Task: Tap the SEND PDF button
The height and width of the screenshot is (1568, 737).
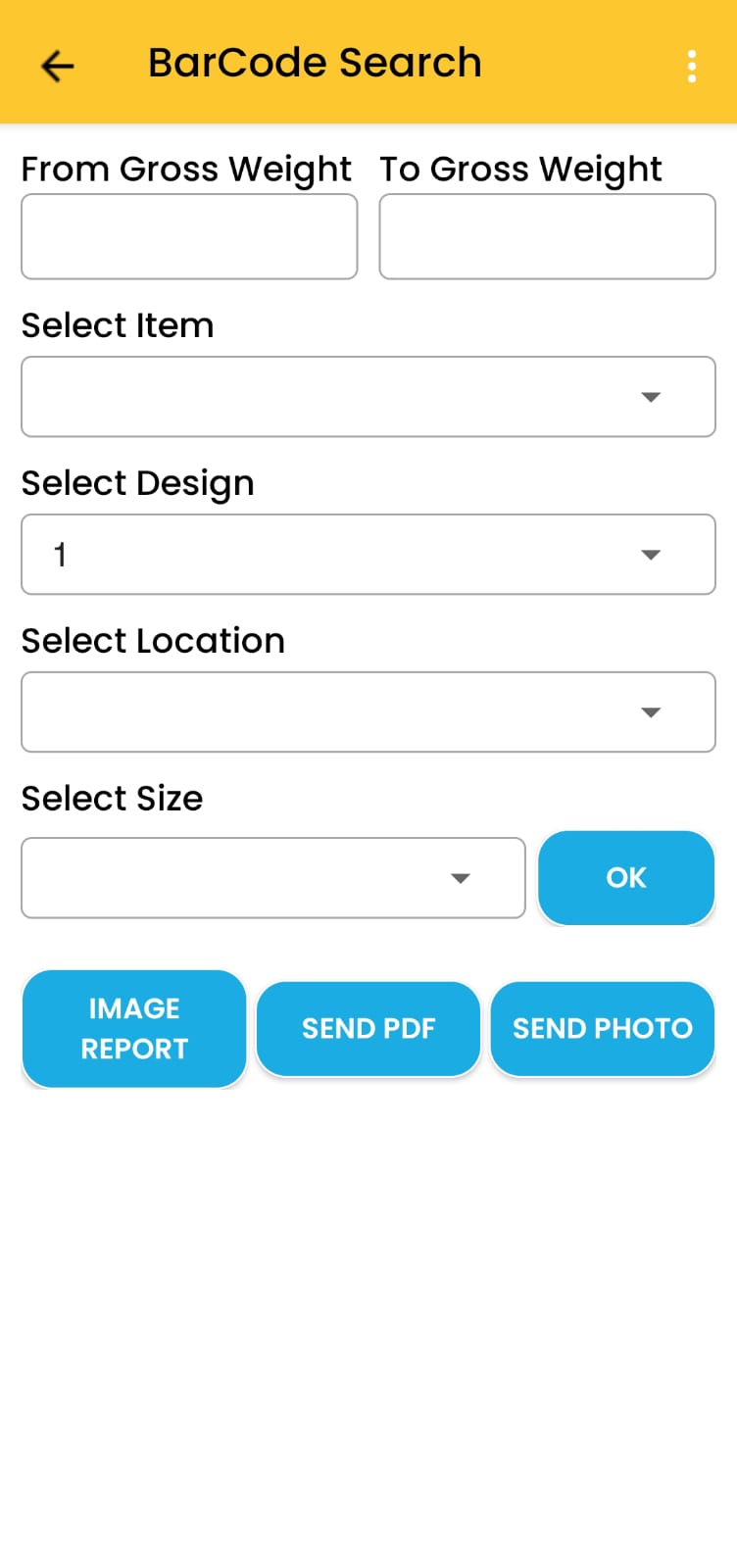Action: coord(368,1028)
